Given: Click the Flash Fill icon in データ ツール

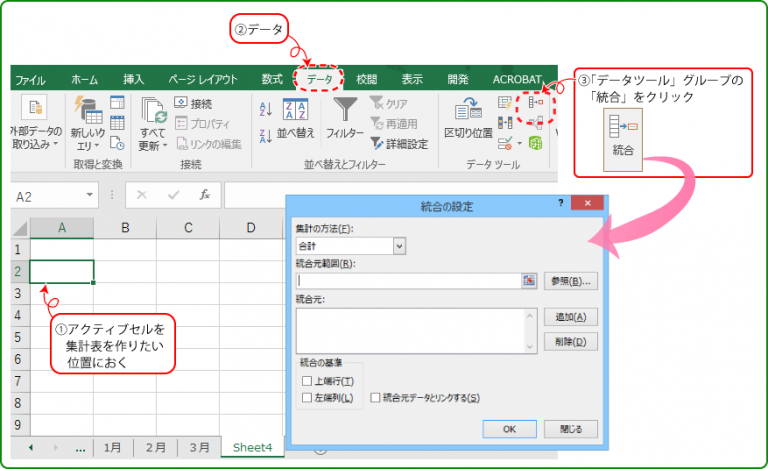Looking at the screenshot, I should tap(504, 102).
